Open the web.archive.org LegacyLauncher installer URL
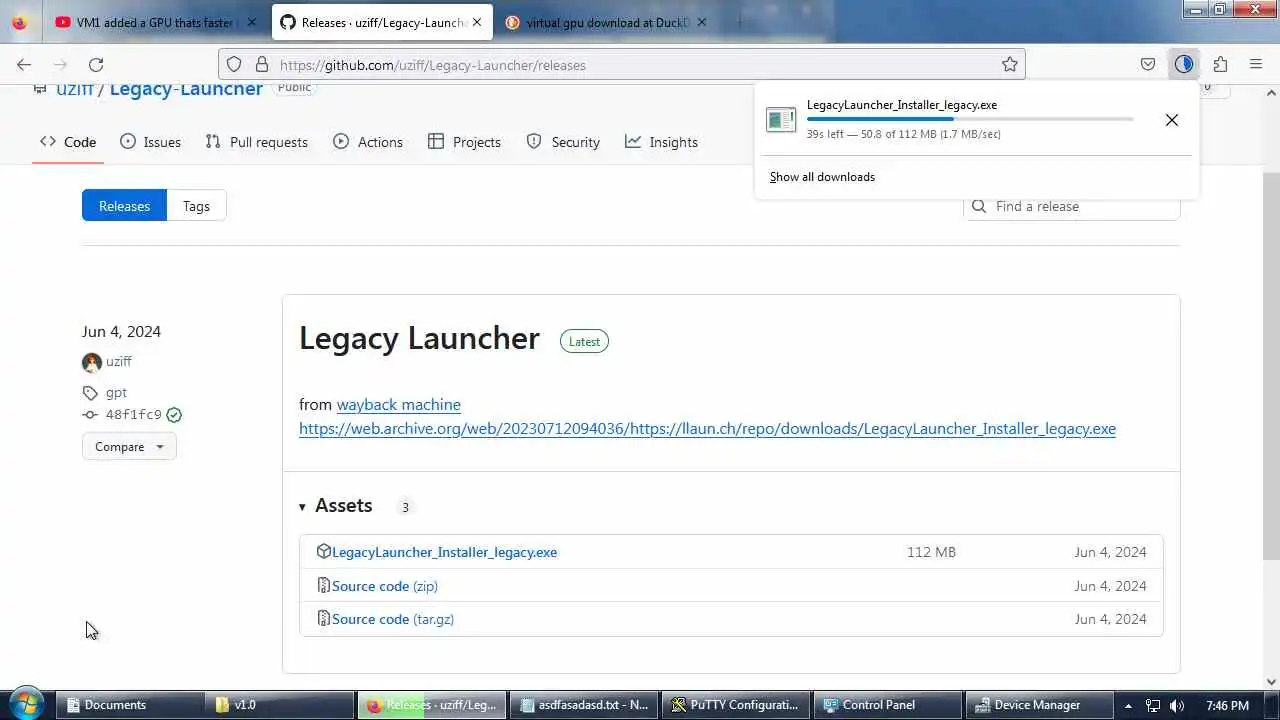 click(707, 429)
